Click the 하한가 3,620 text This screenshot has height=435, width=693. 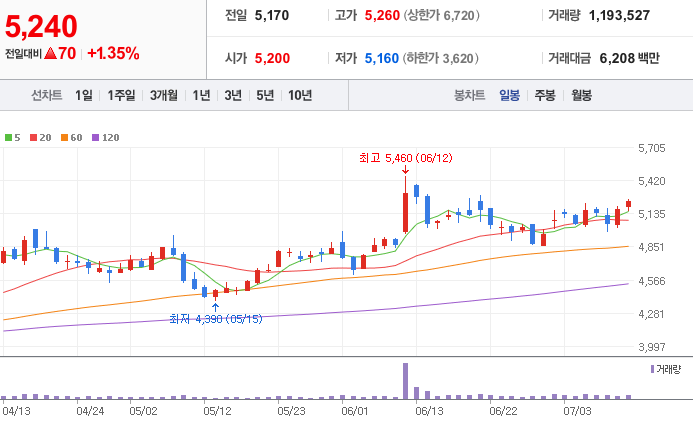pos(441,58)
